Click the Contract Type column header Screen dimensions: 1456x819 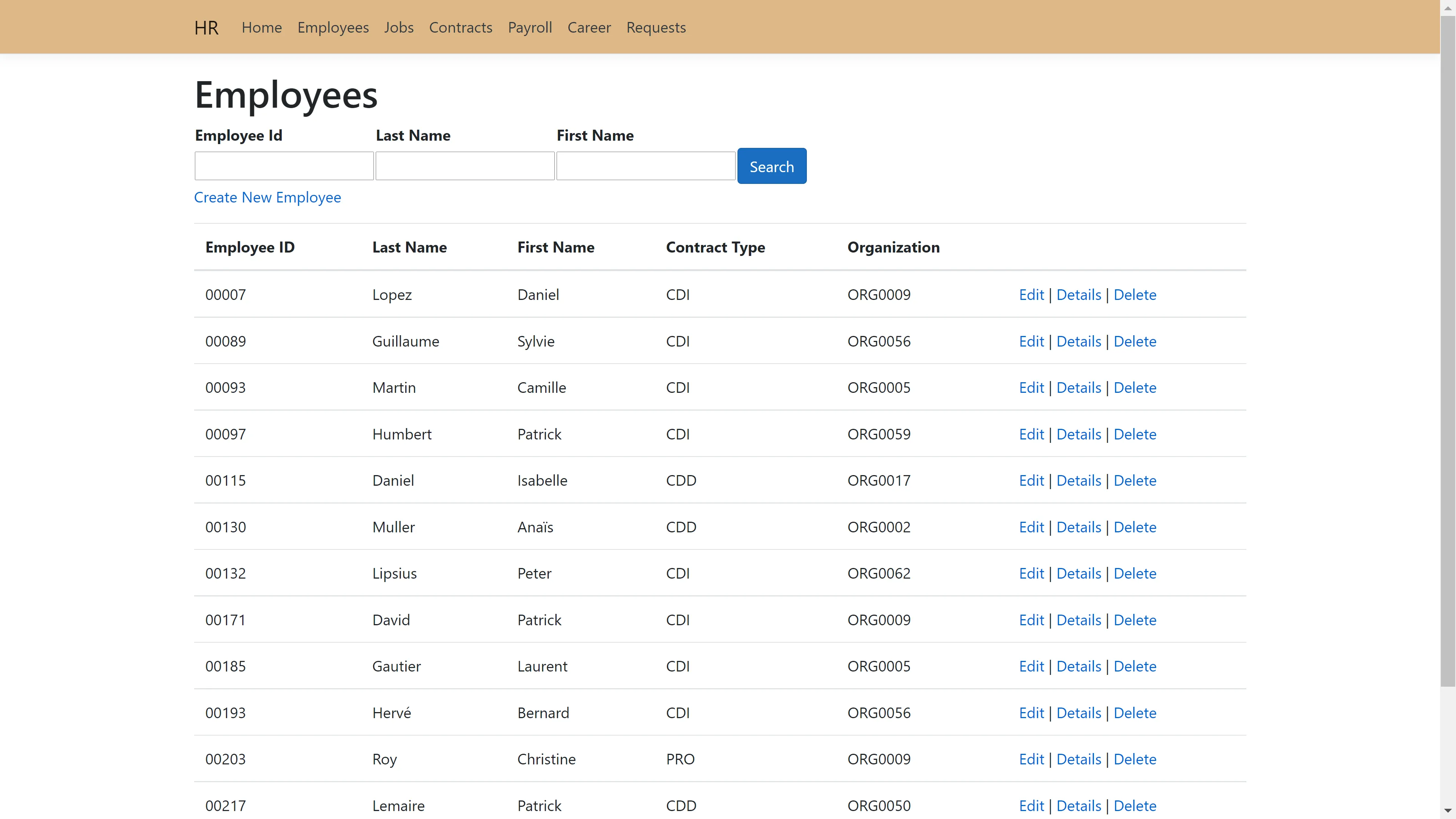pos(715,248)
